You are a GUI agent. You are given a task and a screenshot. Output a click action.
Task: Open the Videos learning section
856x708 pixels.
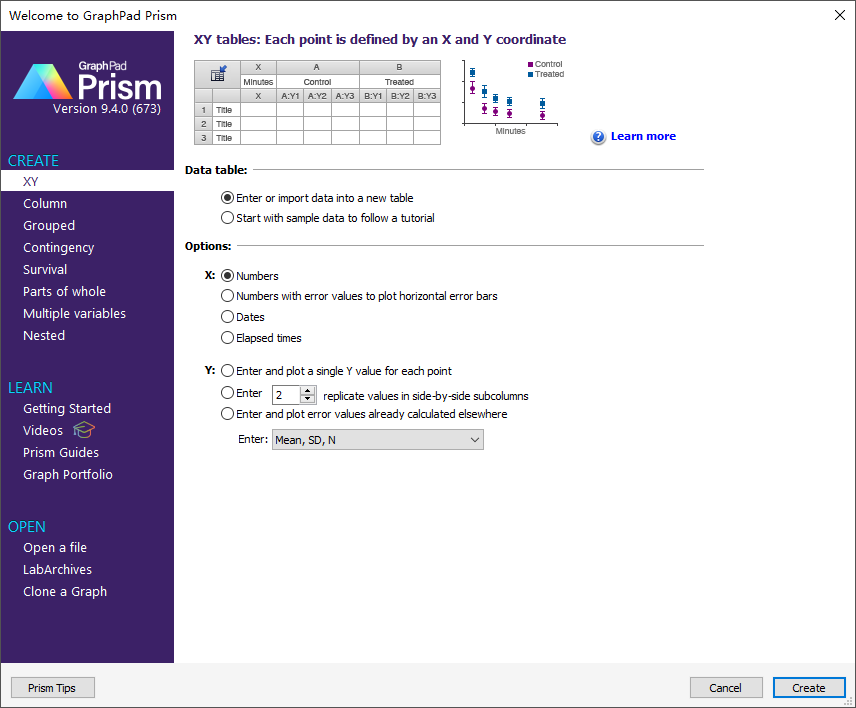[x=43, y=431]
